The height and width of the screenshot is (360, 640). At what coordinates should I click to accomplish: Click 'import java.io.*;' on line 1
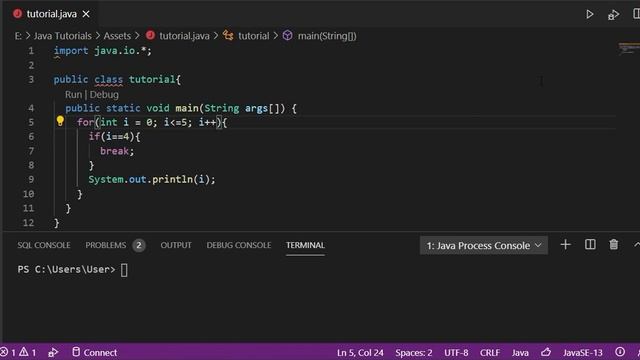(x=102, y=51)
